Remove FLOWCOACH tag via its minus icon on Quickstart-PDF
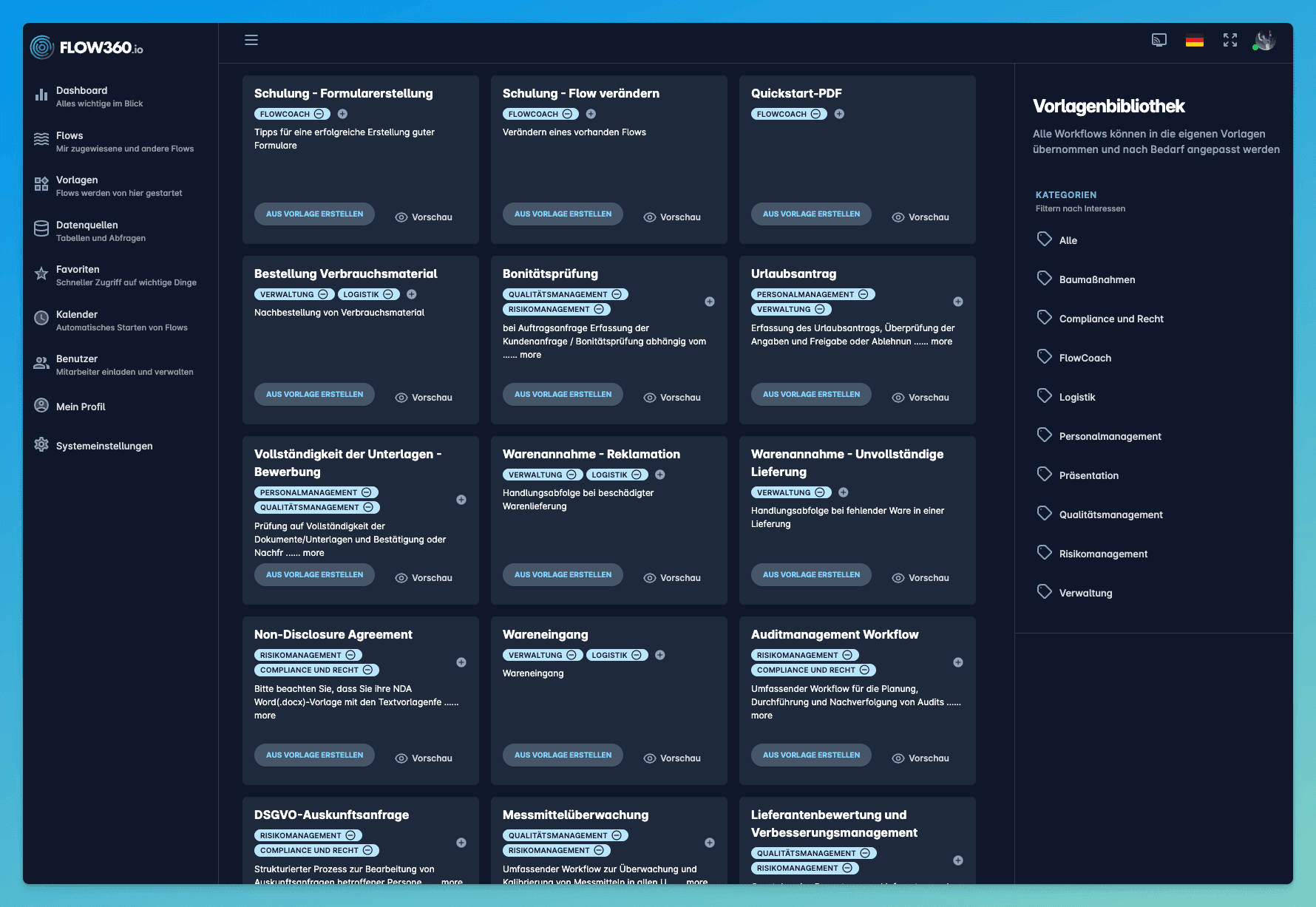This screenshot has height=907, width=1316. tap(816, 113)
